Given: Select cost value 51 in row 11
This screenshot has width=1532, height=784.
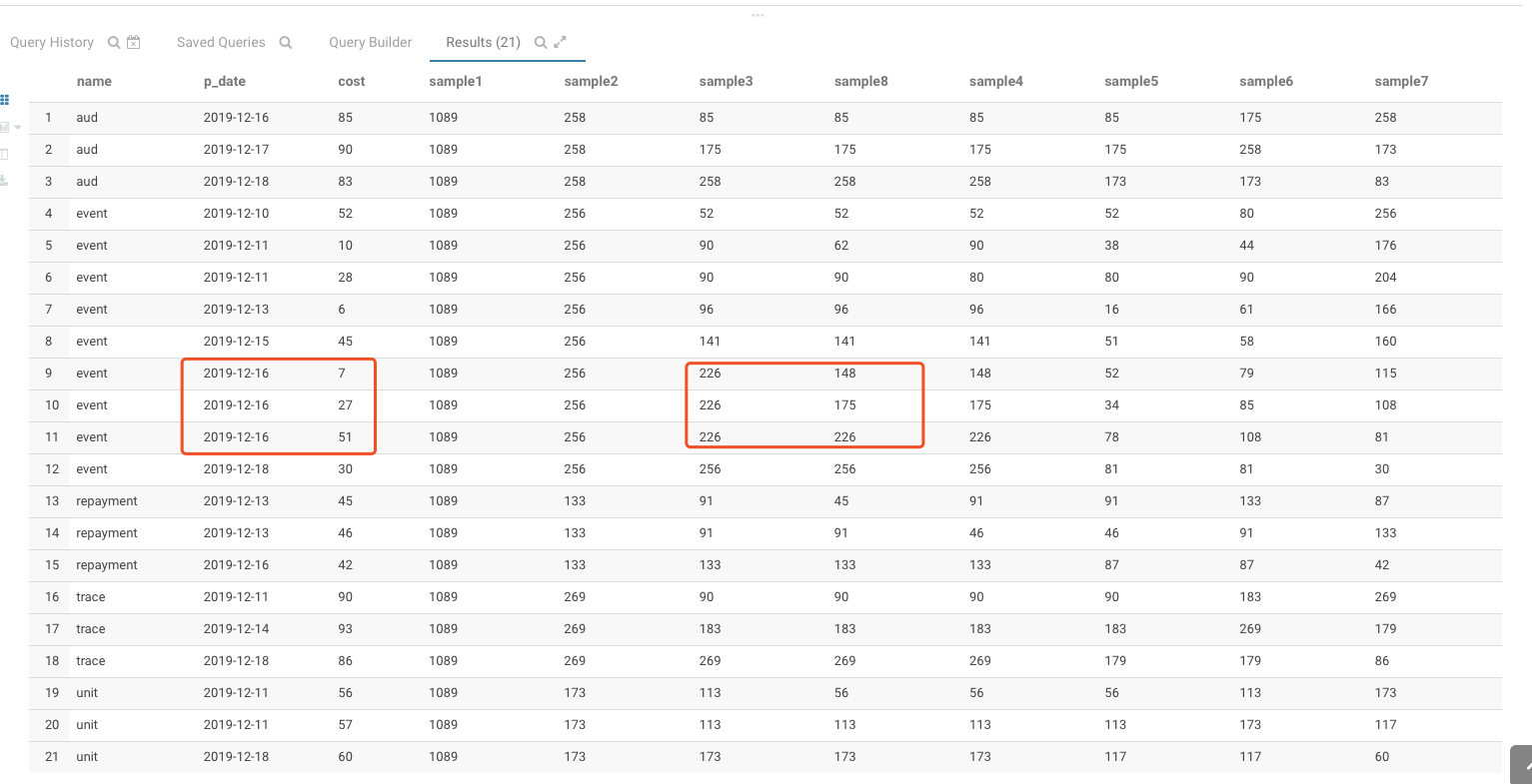Looking at the screenshot, I should point(345,436).
